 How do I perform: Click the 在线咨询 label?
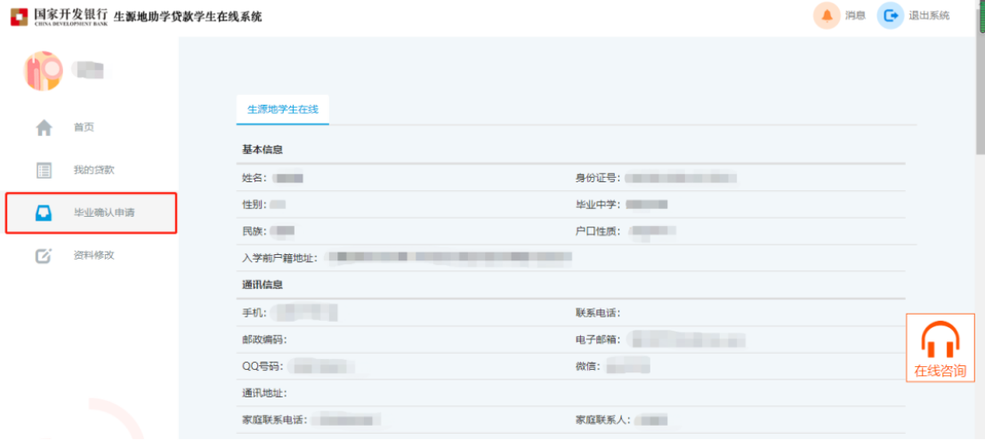click(940, 371)
